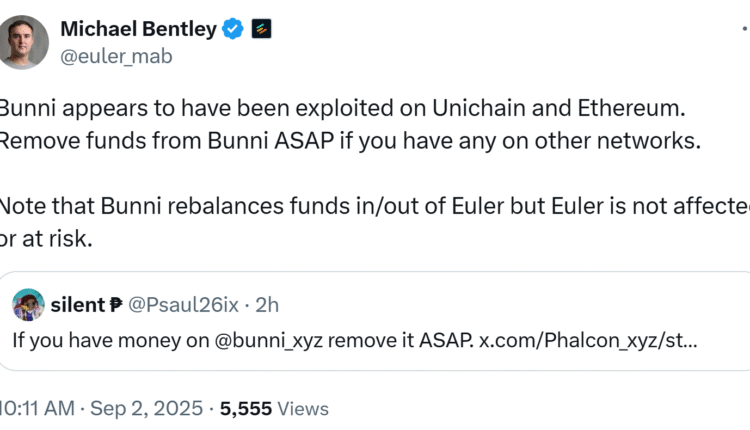Click the affiliation badge beside the verified checkmark

click(x=260, y=29)
